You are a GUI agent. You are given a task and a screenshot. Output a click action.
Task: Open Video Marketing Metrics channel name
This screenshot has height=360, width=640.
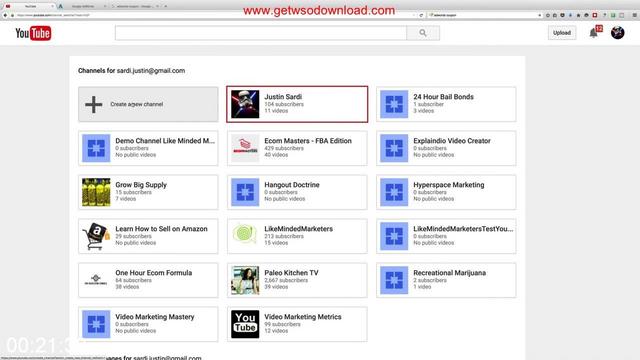302,317
